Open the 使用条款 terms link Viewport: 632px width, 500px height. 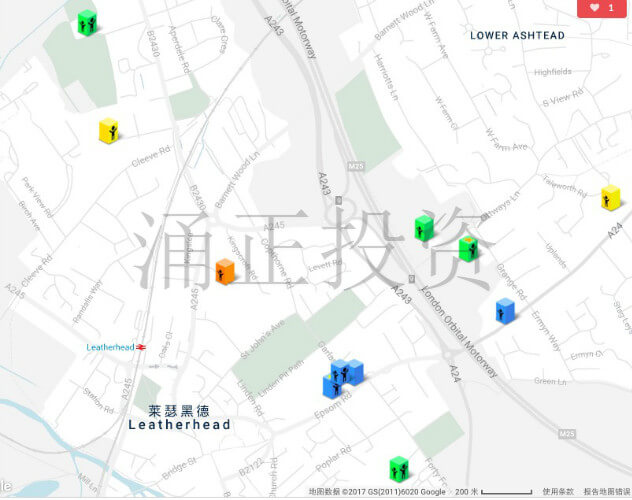coord(558,492)
